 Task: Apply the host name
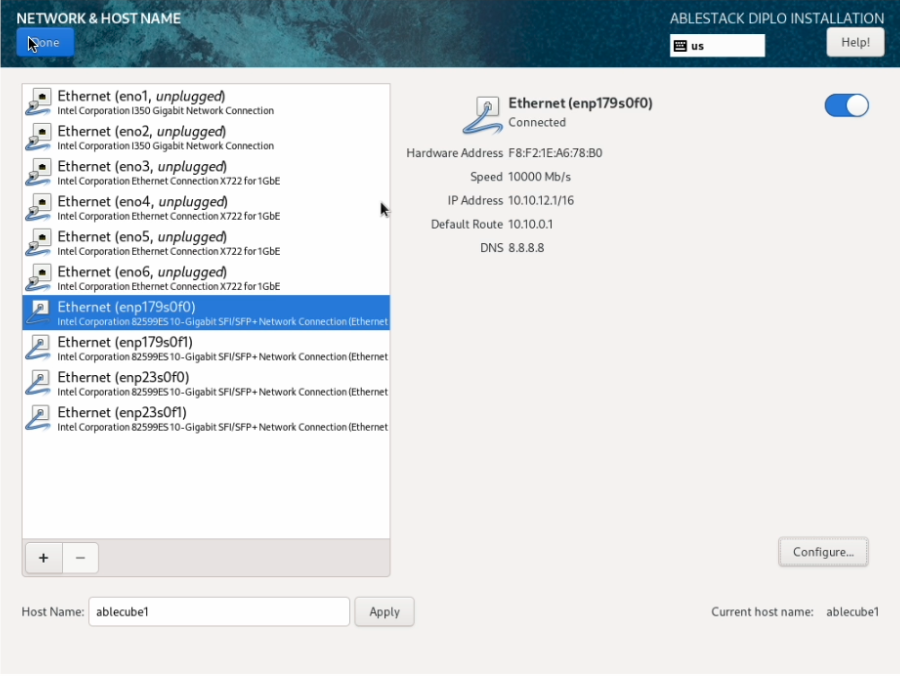[x=384, y=612]
